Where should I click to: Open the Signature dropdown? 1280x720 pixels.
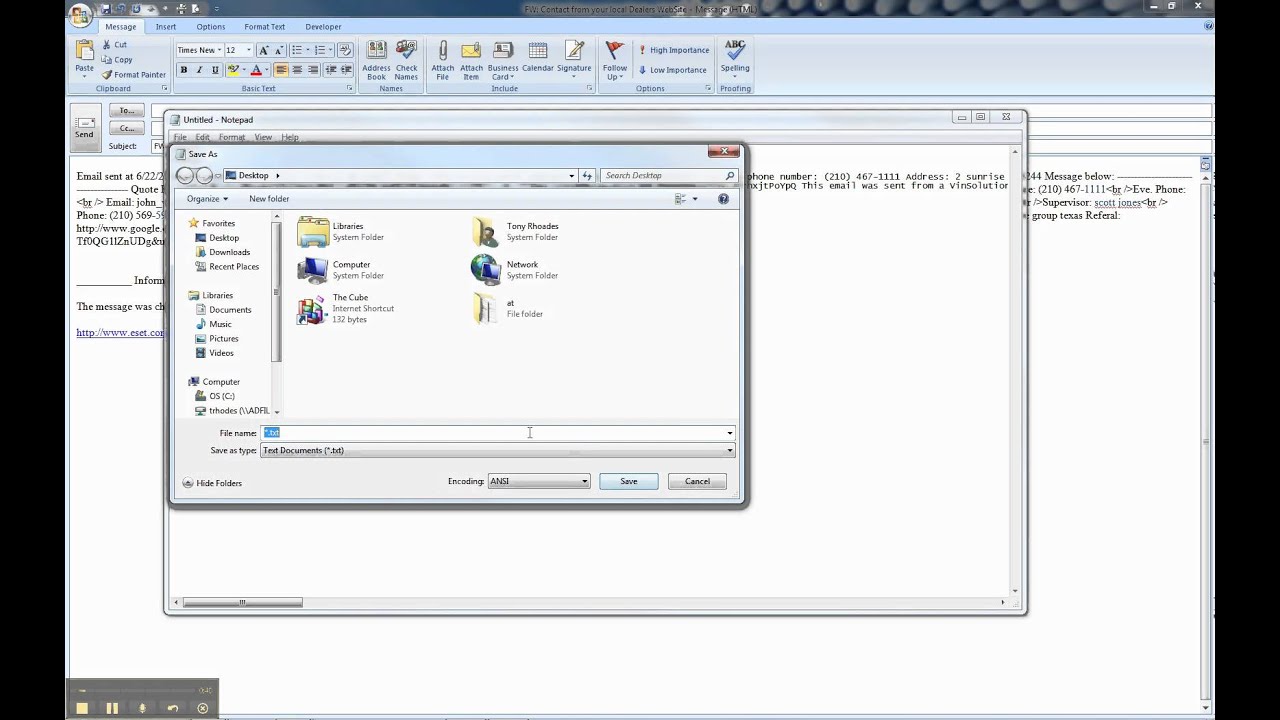coord(574,60)
